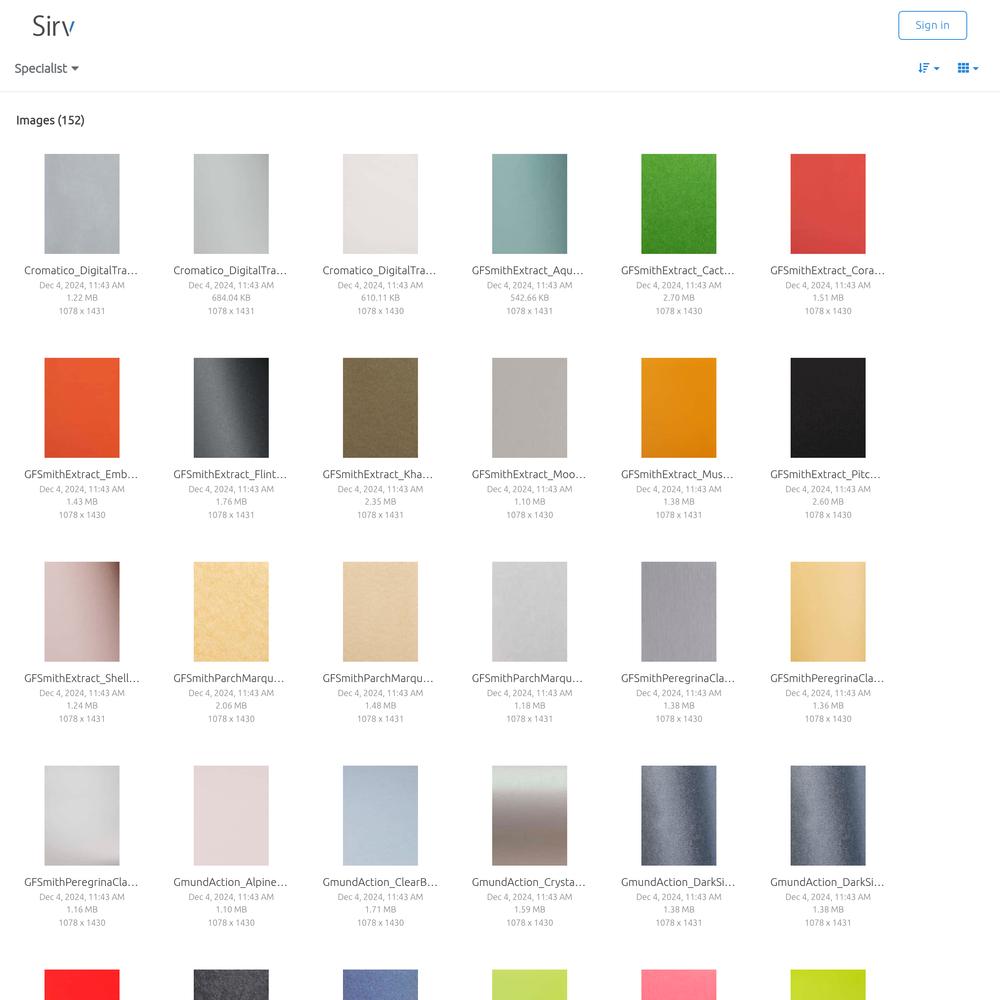Open the pale pink GmundAction_Alpine thumbnail
The width and height of the screenshot is (1000, 1000).
(x=231, y=816)
